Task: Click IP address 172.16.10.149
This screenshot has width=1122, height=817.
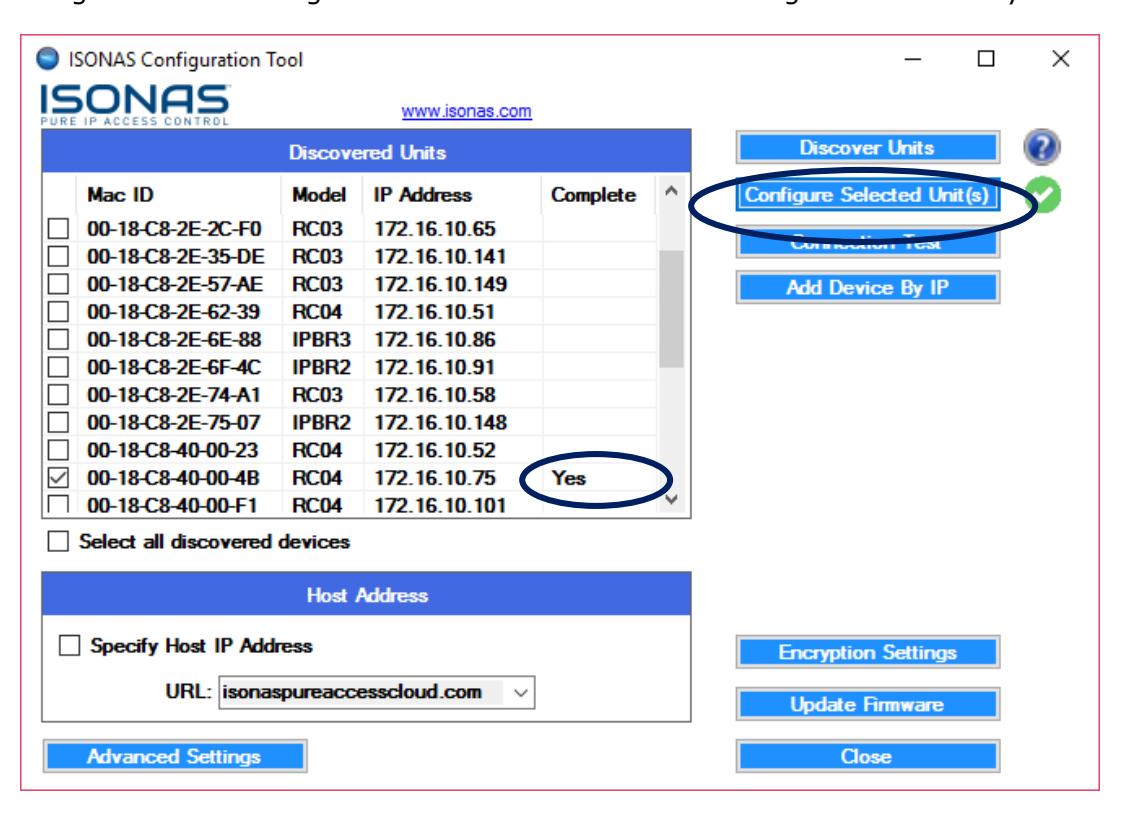Action: pyautogui.click(x=441, y=284)
